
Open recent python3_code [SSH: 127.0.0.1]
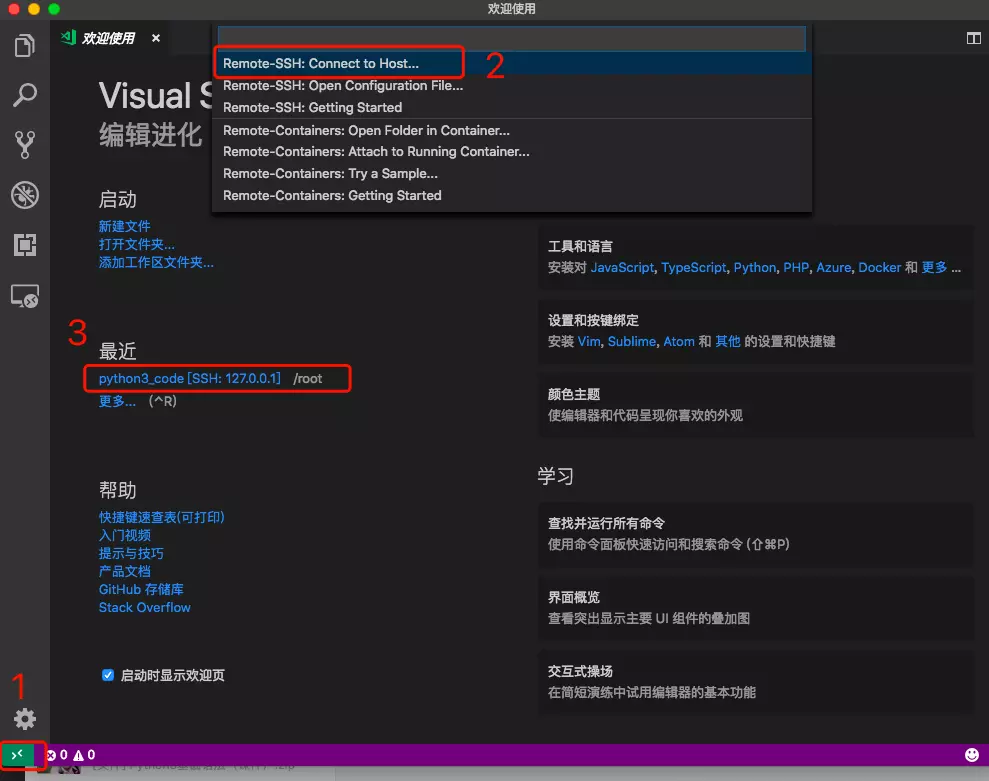click(x=189, y=379)
